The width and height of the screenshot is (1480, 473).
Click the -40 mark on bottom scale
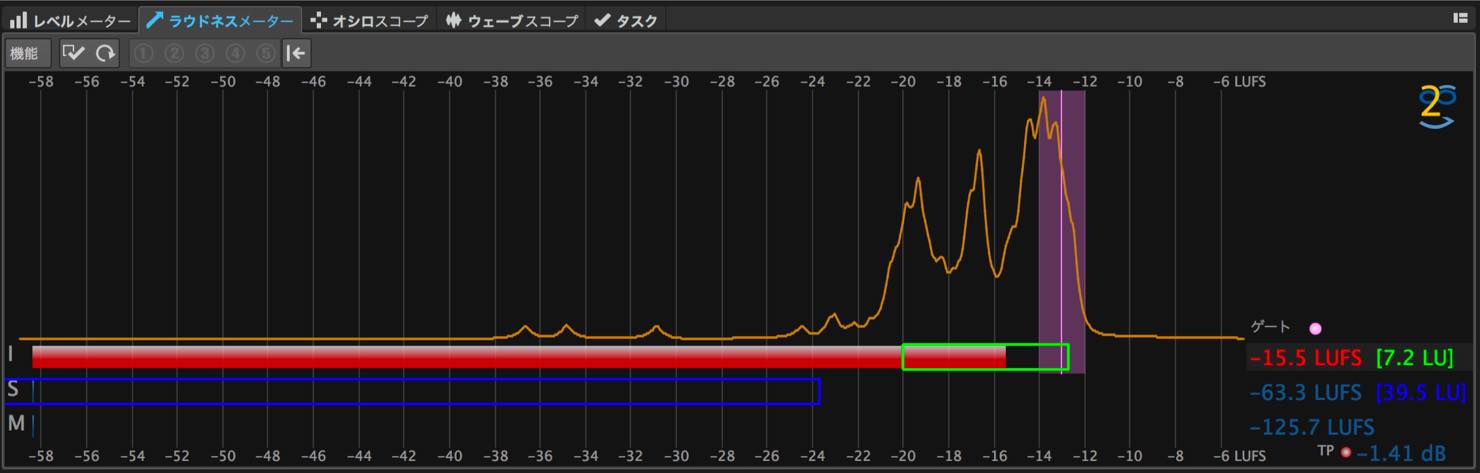point(449,455)
